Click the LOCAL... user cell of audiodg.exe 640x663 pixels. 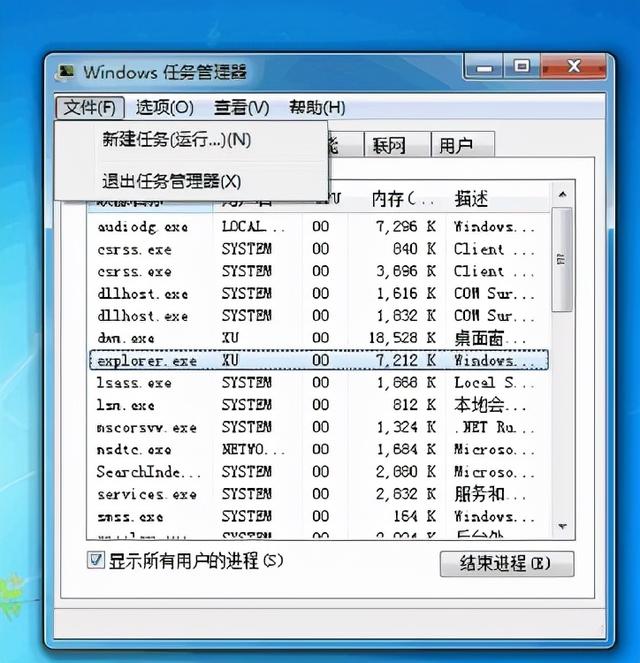(x=253, y=227)
